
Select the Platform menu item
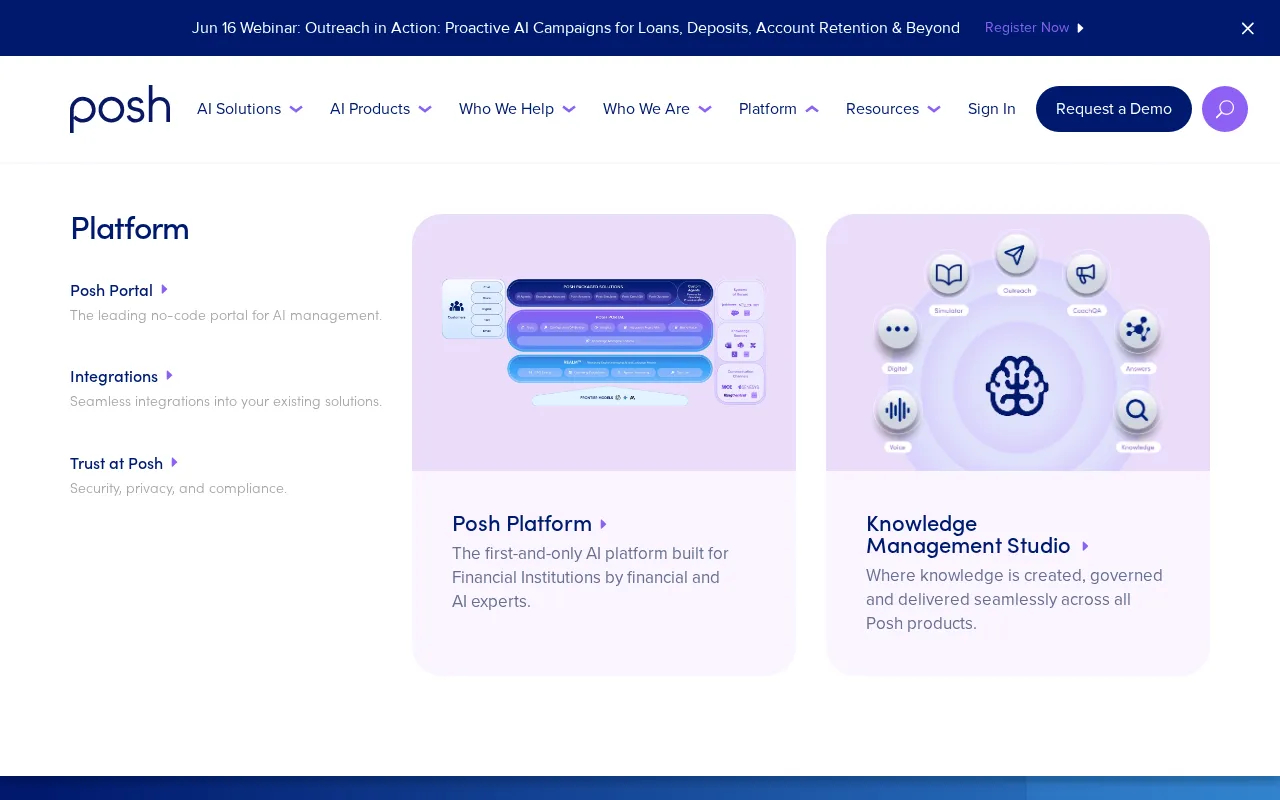[768, 109]
